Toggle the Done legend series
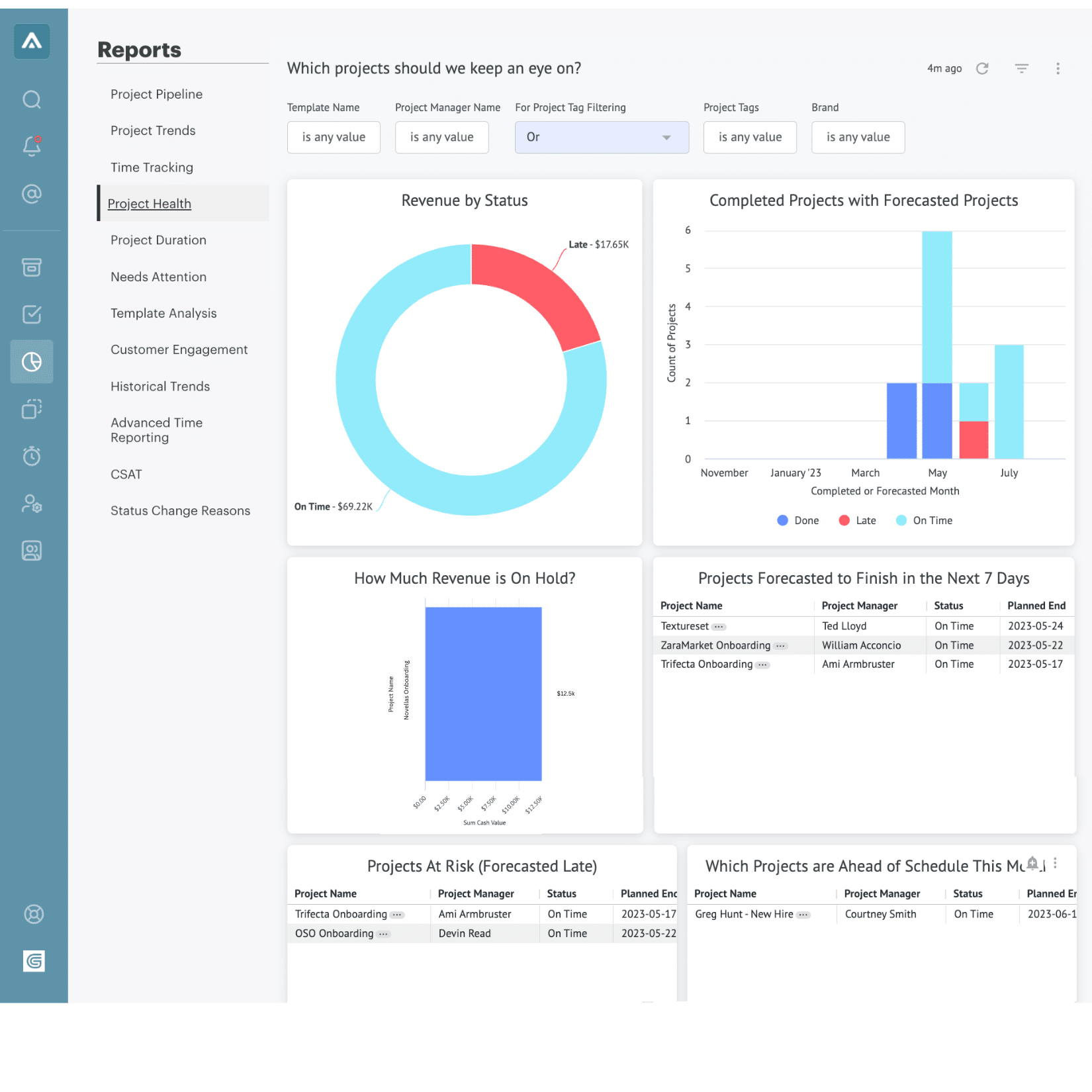 (798, 521)
